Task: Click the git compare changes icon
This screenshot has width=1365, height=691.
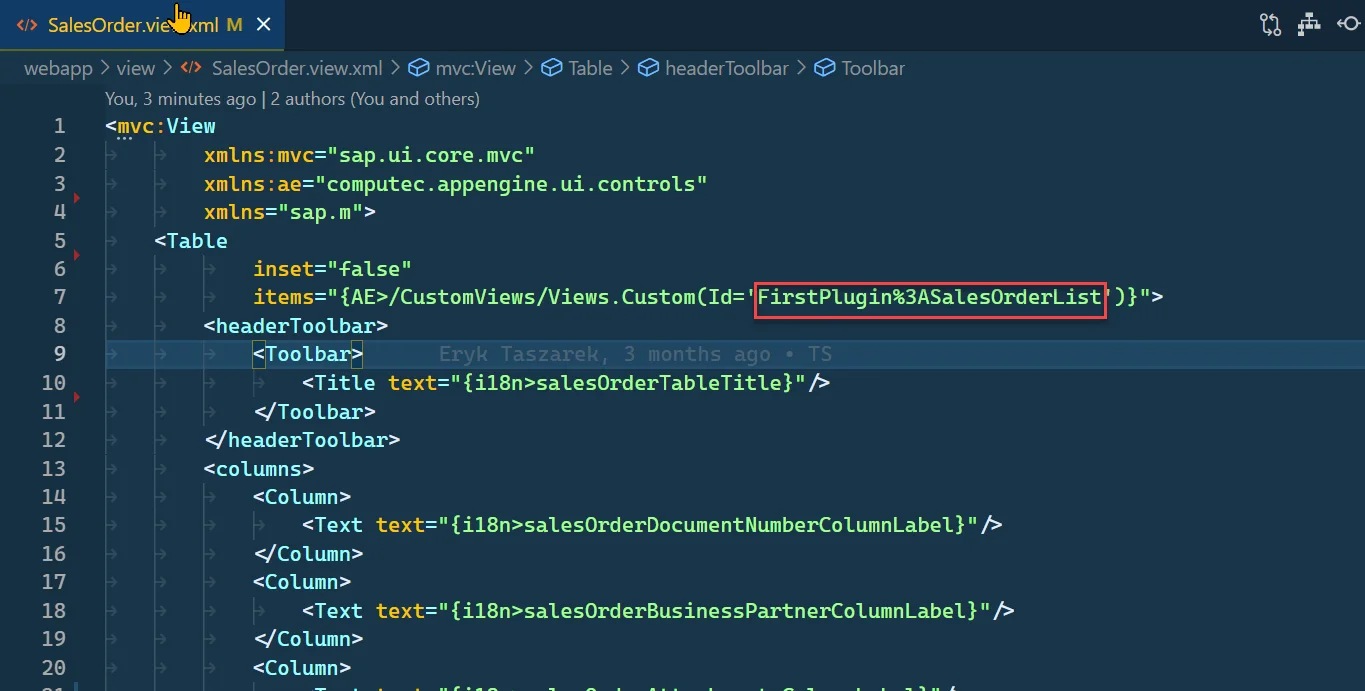Action: (x=1270, y=25)
